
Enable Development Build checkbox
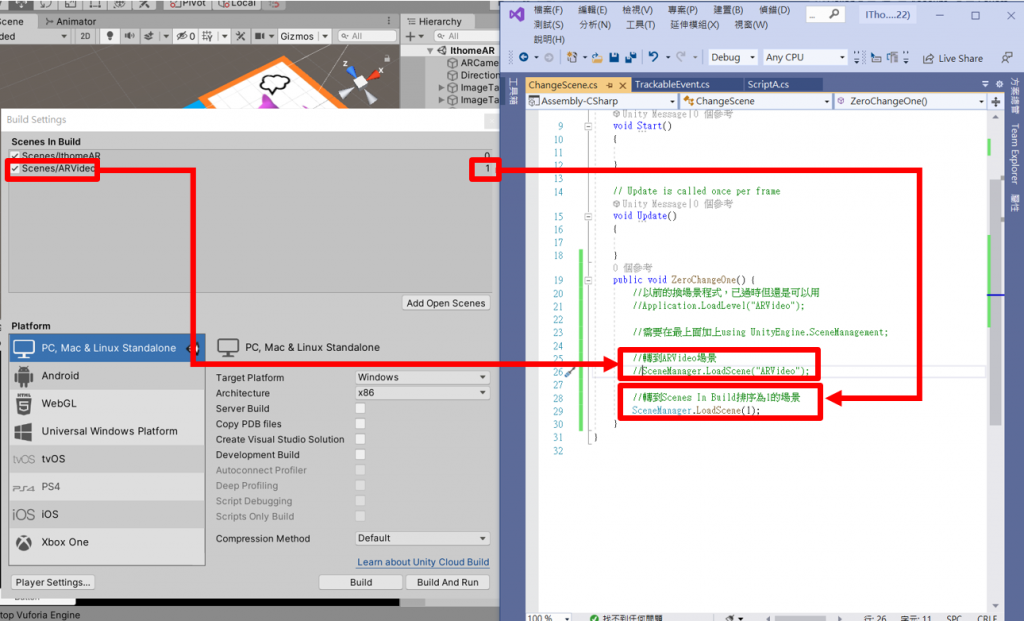click(x=360, y=454)
